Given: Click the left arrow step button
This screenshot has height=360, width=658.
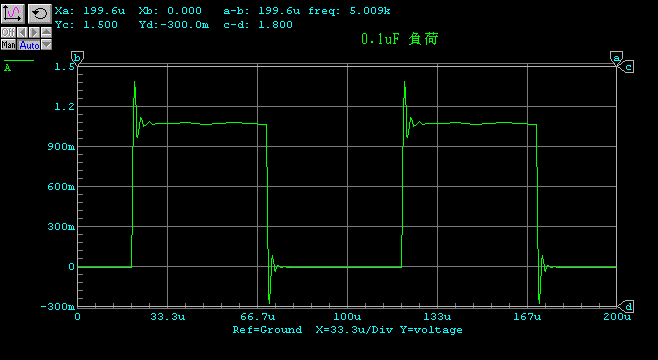Looking at the screenshot, I should coord(22,32).
